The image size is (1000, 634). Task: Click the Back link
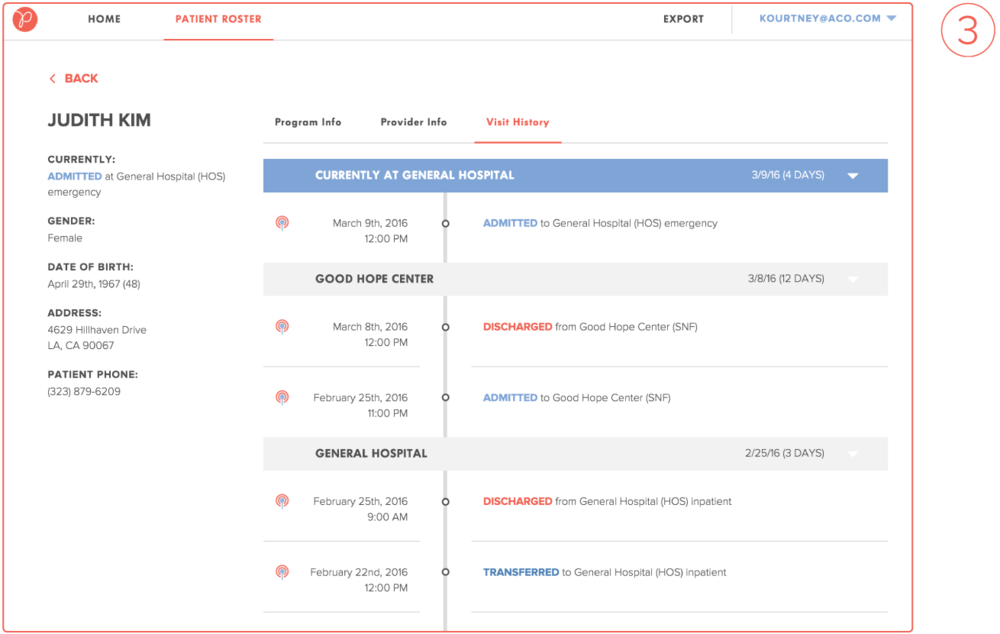(80, 79)
